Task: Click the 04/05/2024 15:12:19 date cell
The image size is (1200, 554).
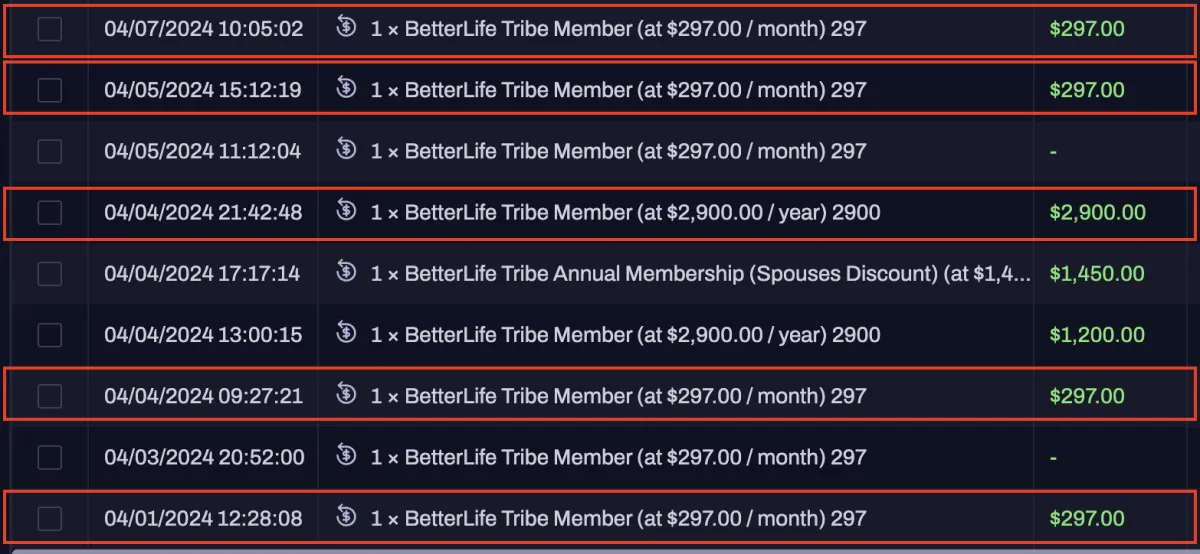Action: (x=203, y=90)
